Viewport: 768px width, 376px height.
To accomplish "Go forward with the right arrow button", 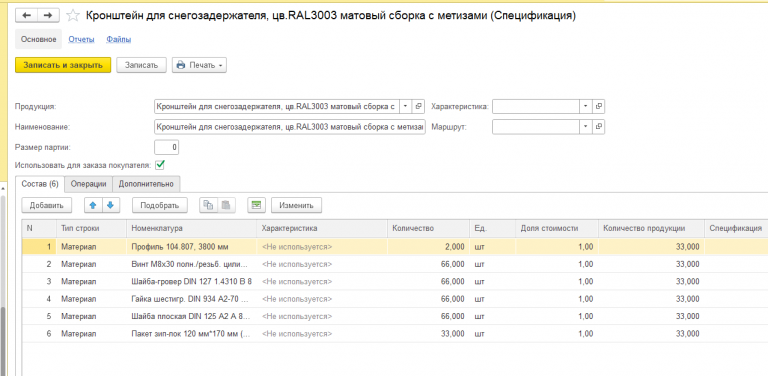I will (48, 16).
